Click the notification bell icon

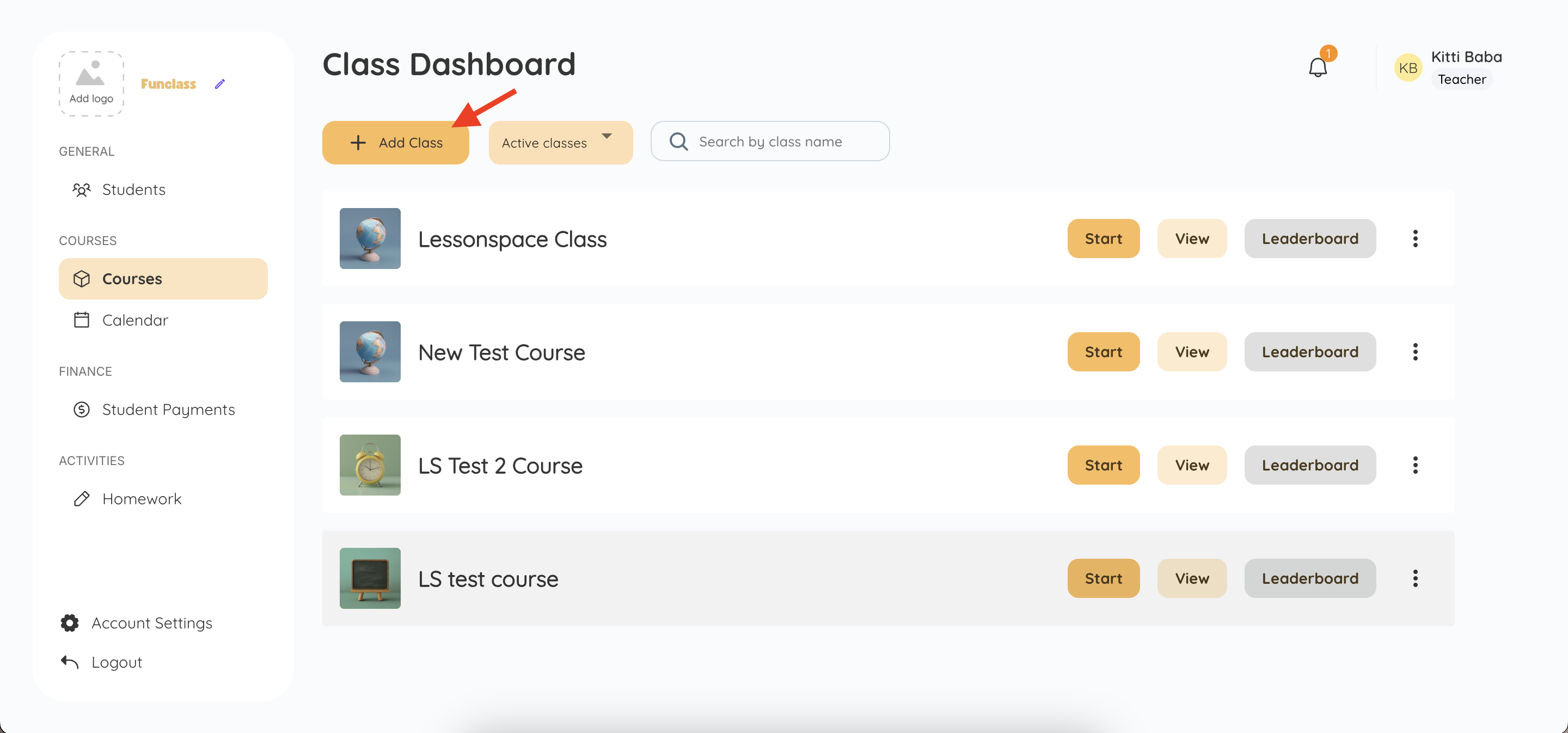pos(1317,67)
